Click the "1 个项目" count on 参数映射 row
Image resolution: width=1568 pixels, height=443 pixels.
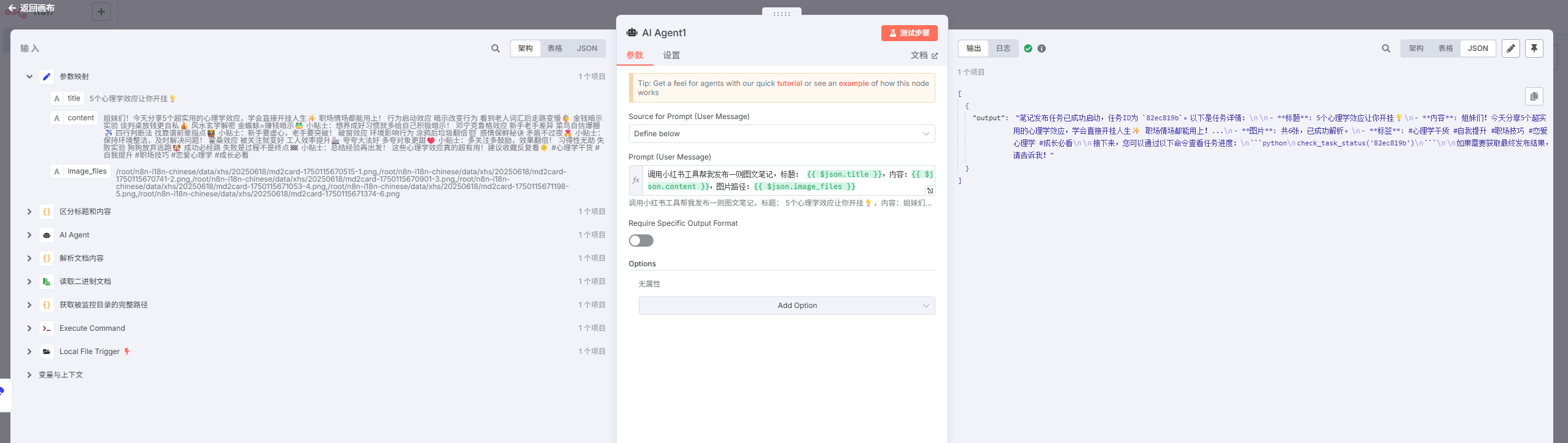pyautogui.click(x=592, y=77)
